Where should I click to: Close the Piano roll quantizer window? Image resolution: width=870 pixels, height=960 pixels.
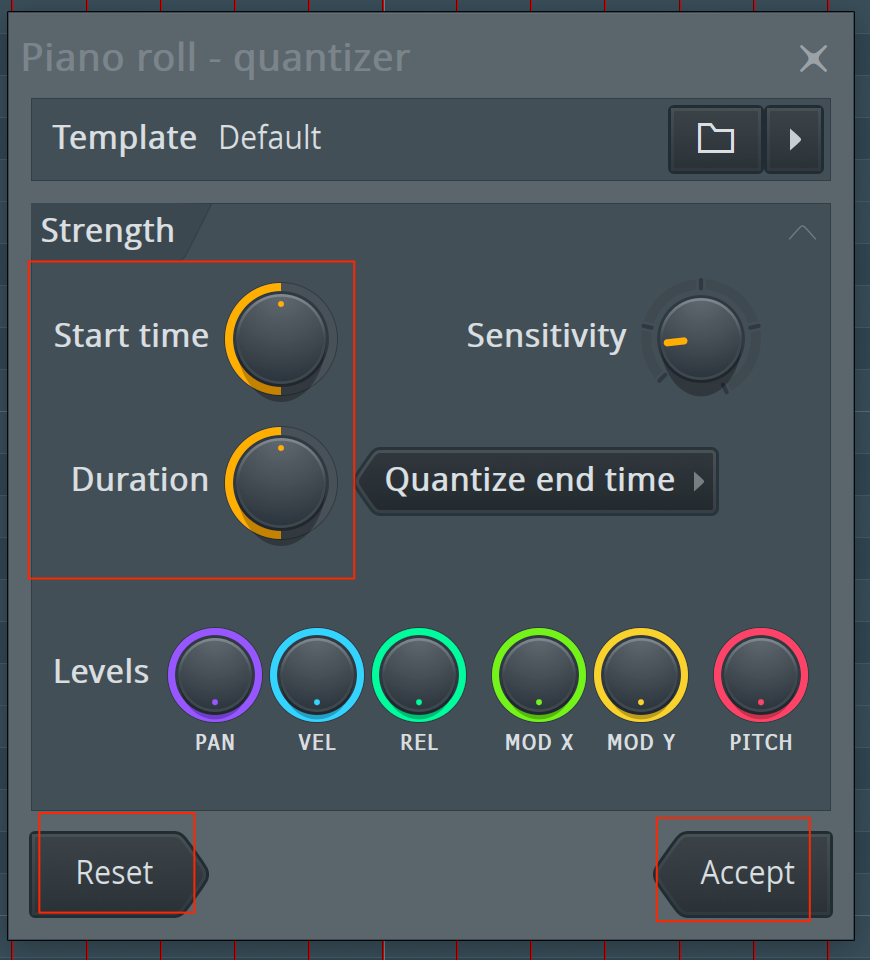pyautogui.click(x=814, y=58)
